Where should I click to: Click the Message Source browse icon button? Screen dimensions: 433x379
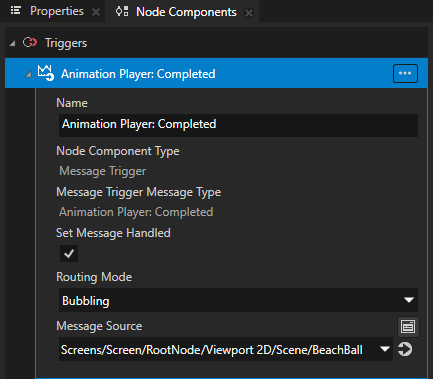pos(408,327)
